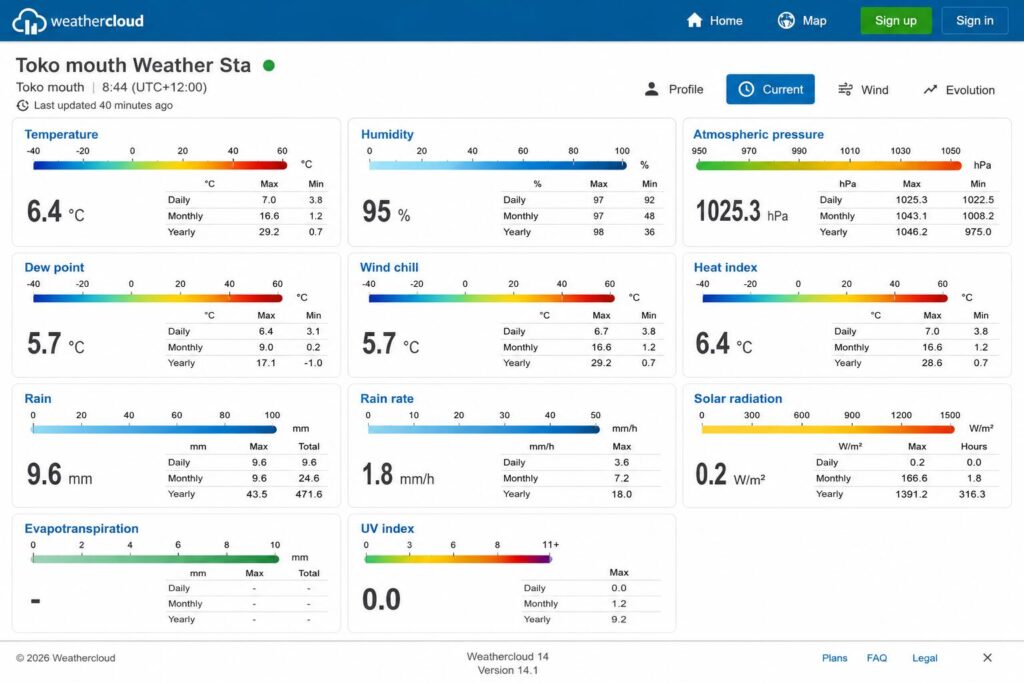Viewport: 1024px width, 683px height.
Task: Click the Temperature color scale bar
Action: [x=160, y=165]
